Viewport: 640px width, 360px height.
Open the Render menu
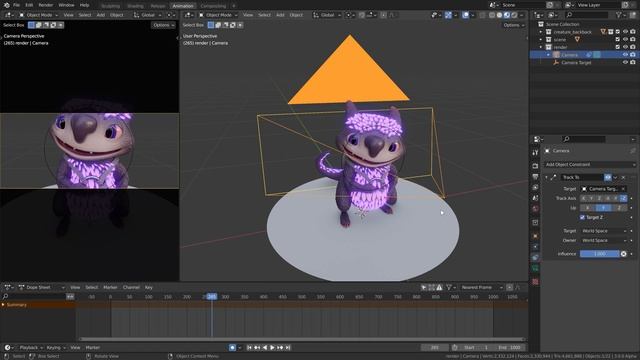(46, 5)
